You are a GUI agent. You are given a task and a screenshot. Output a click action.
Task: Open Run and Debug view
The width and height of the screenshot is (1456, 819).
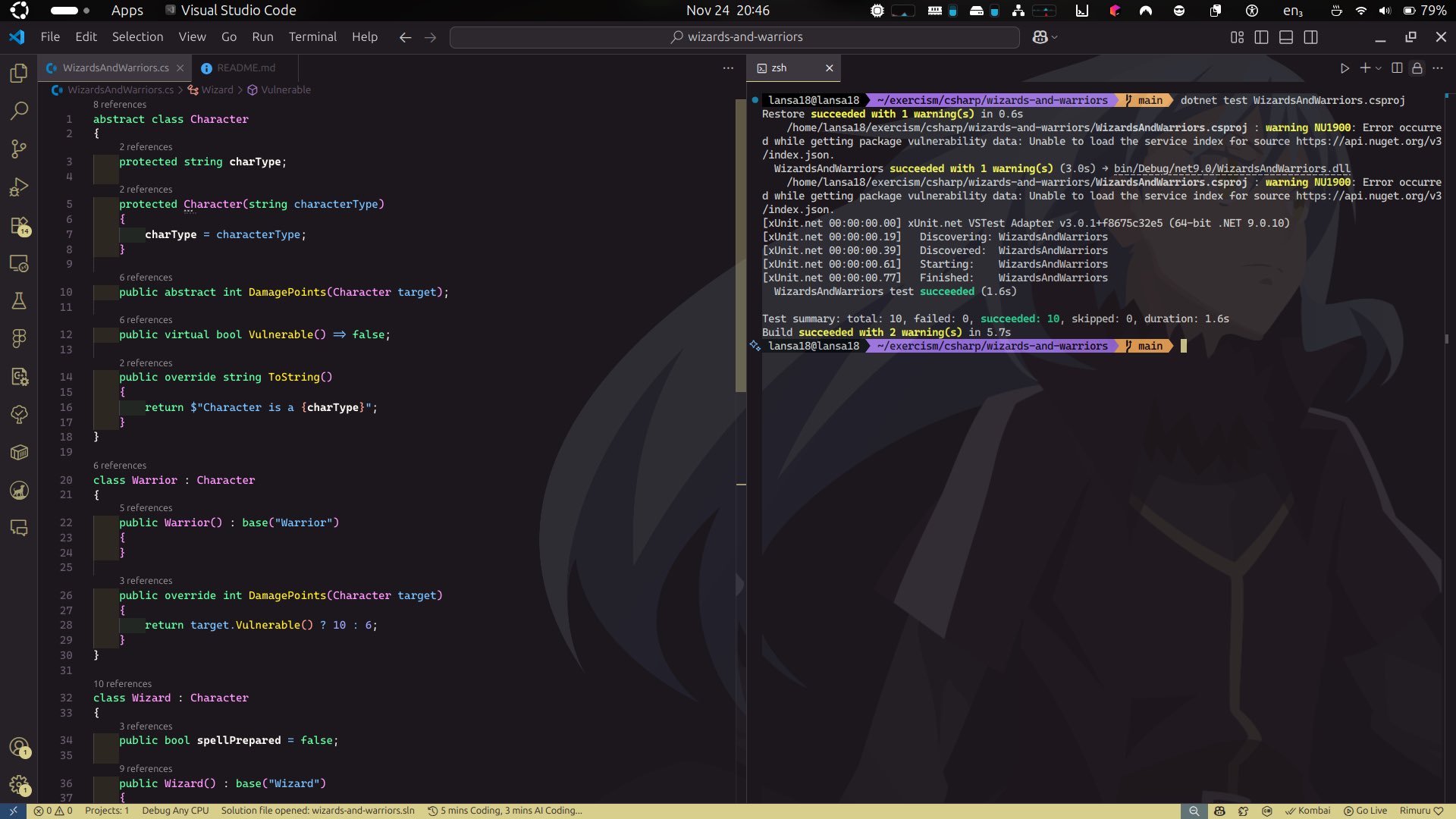click(19, 187)
